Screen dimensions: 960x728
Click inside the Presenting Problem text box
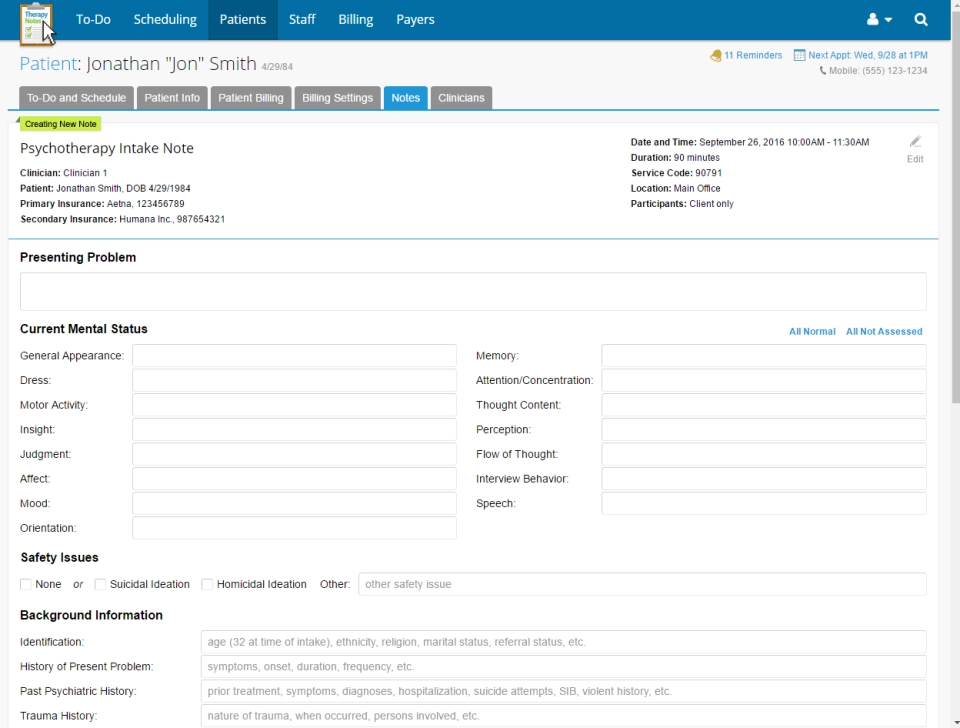(x=470, y=291)
